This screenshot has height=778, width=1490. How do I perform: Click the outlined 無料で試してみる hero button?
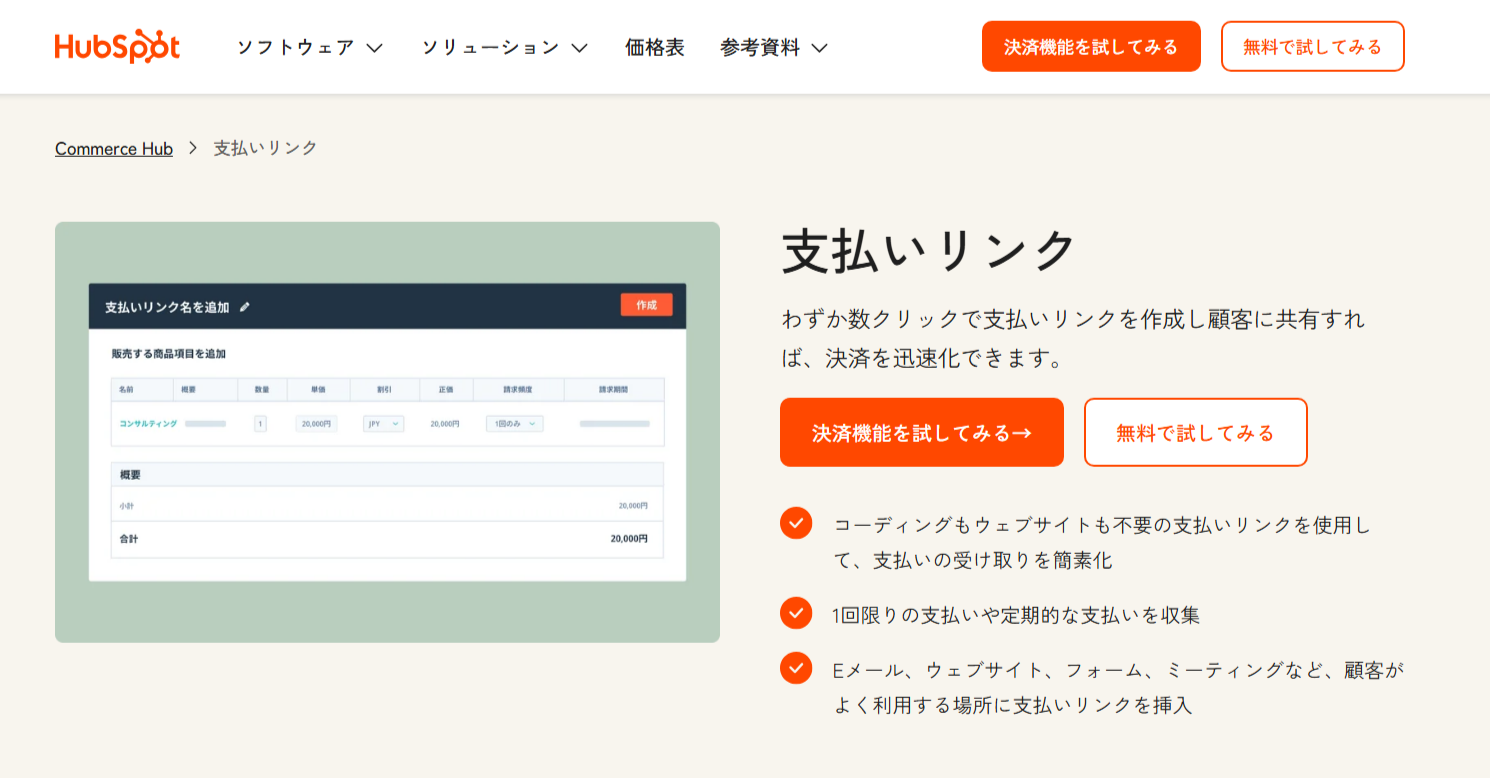[1195, 432]
